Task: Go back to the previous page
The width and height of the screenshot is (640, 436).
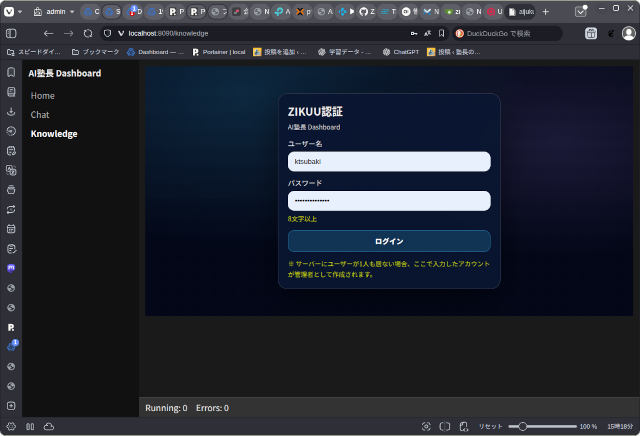Action: click(x=48, y=33)
